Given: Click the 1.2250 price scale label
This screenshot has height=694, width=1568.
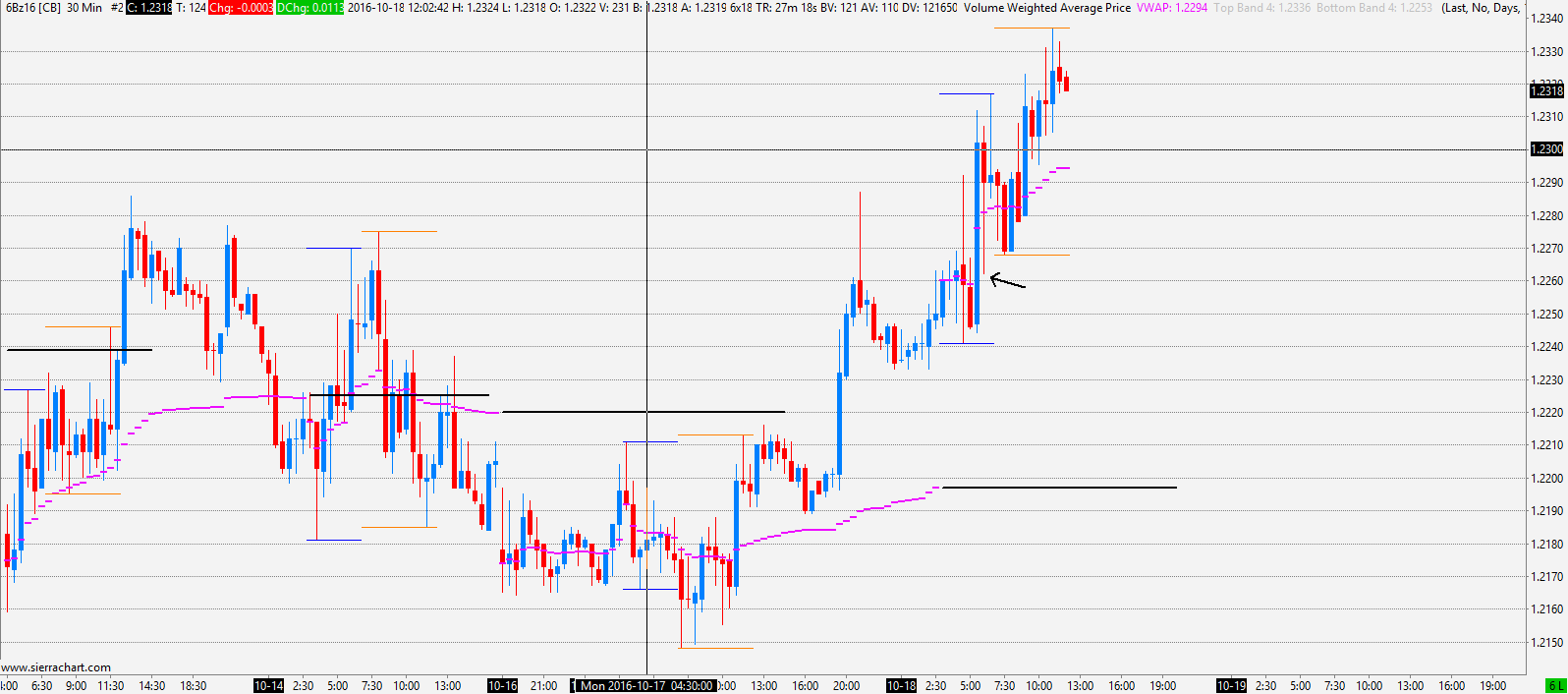Looking at the screenshot, I should tap(1547, 315).
